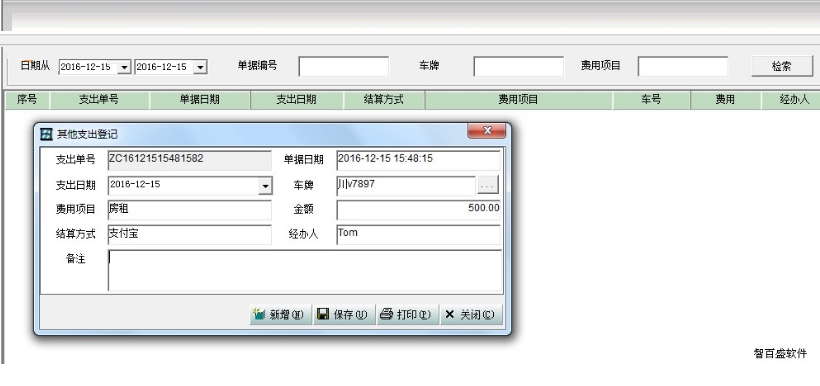Click the 费用项目 filter input field in toolbar

click(x=682, y=66)
